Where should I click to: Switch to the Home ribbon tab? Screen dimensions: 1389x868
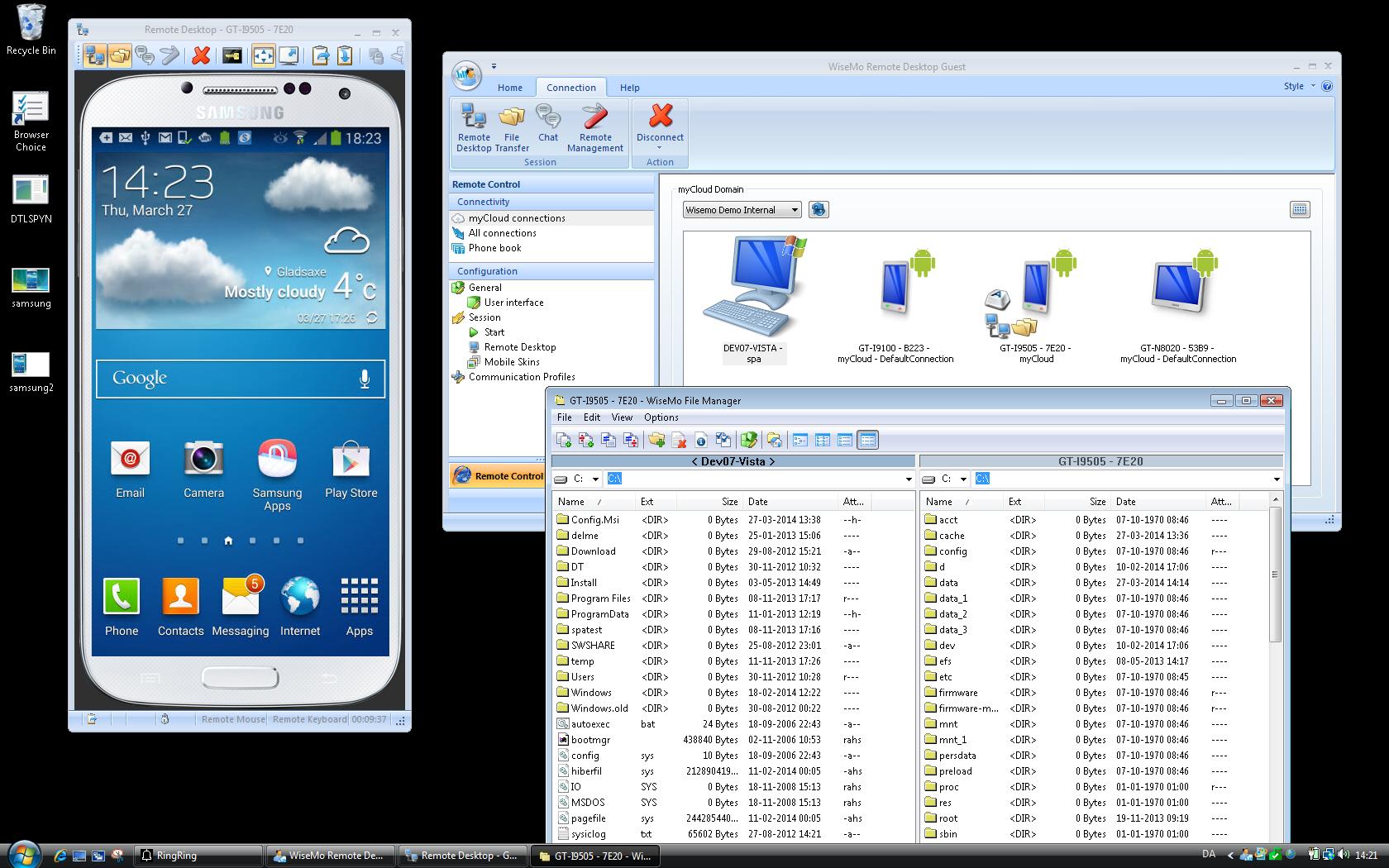point(509,87)
